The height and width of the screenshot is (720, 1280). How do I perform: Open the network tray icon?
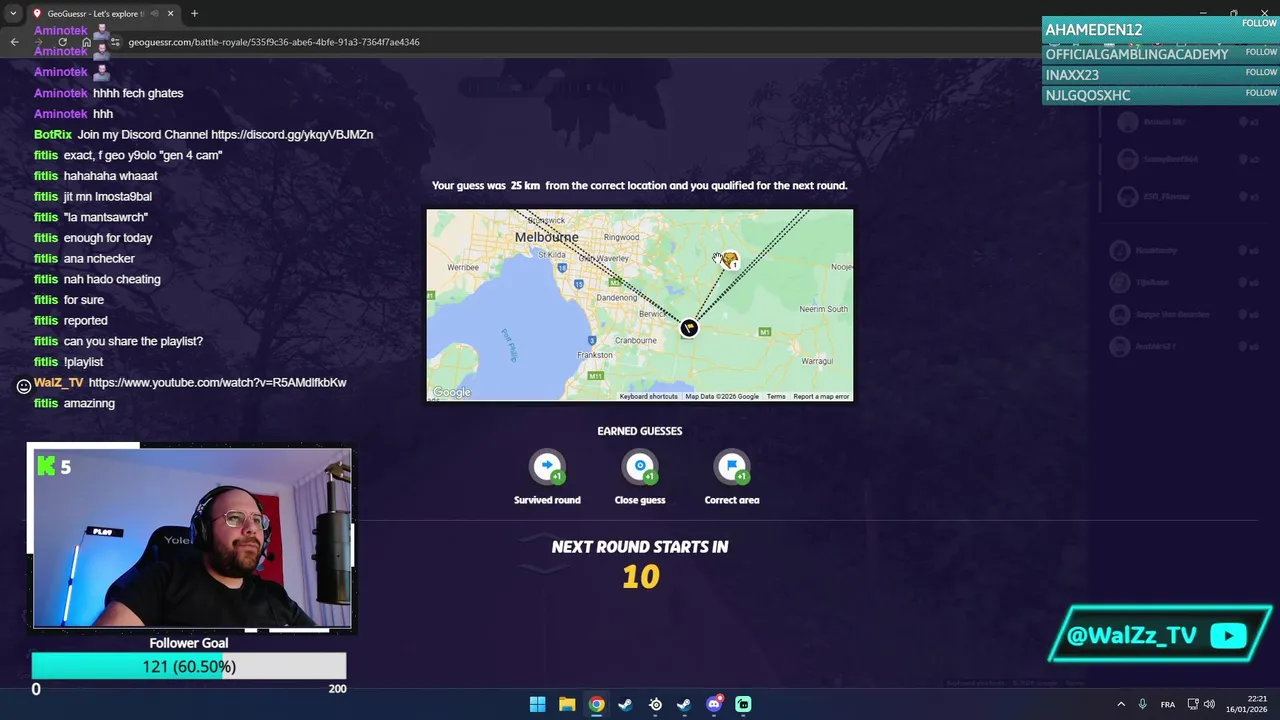pyautogui.click(x=1193, y=704)
